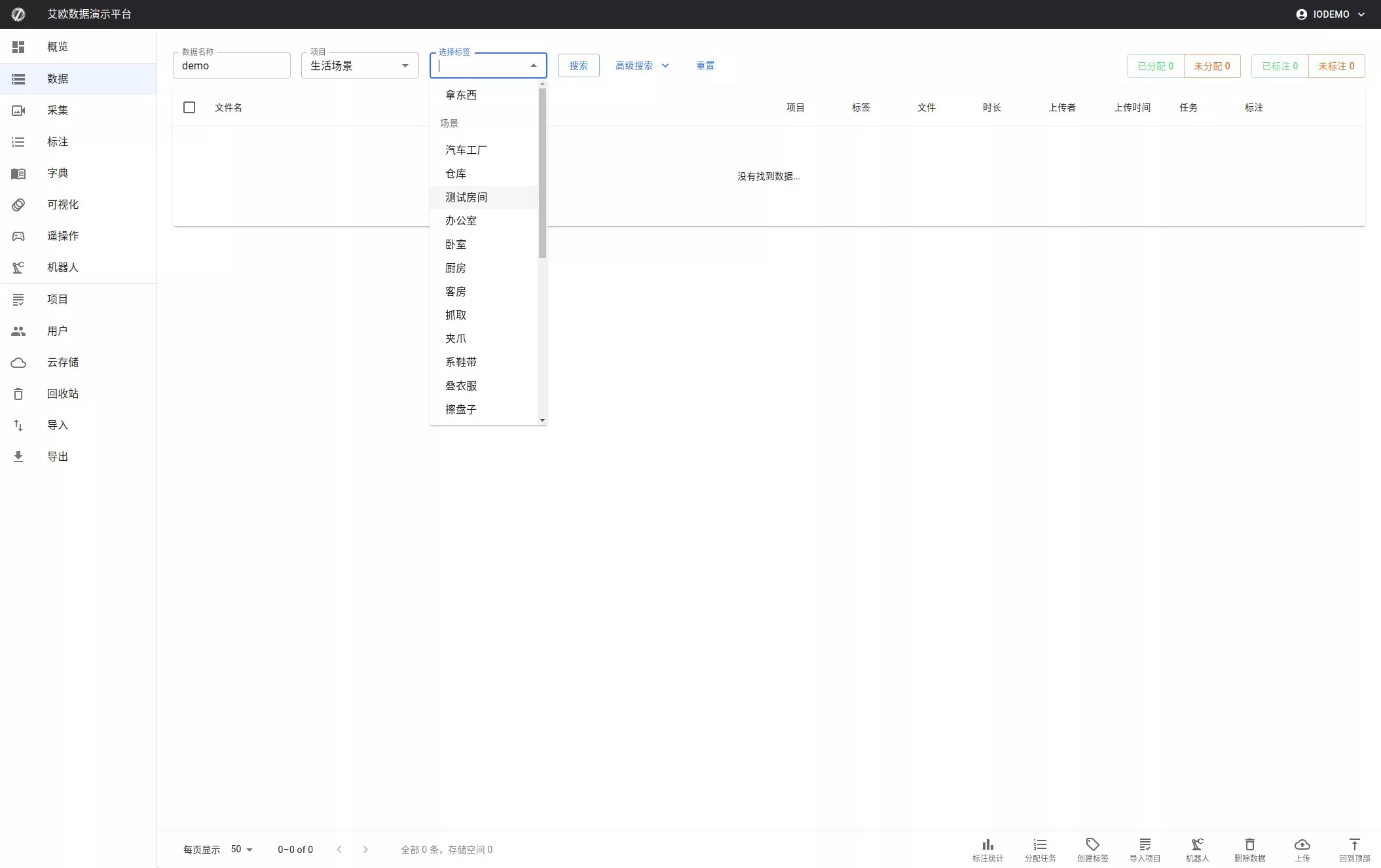Screen dimensions: 1381x868
Task: Collapse the 选择标签 tag dropdown
Action: click(x=533, y=65)
